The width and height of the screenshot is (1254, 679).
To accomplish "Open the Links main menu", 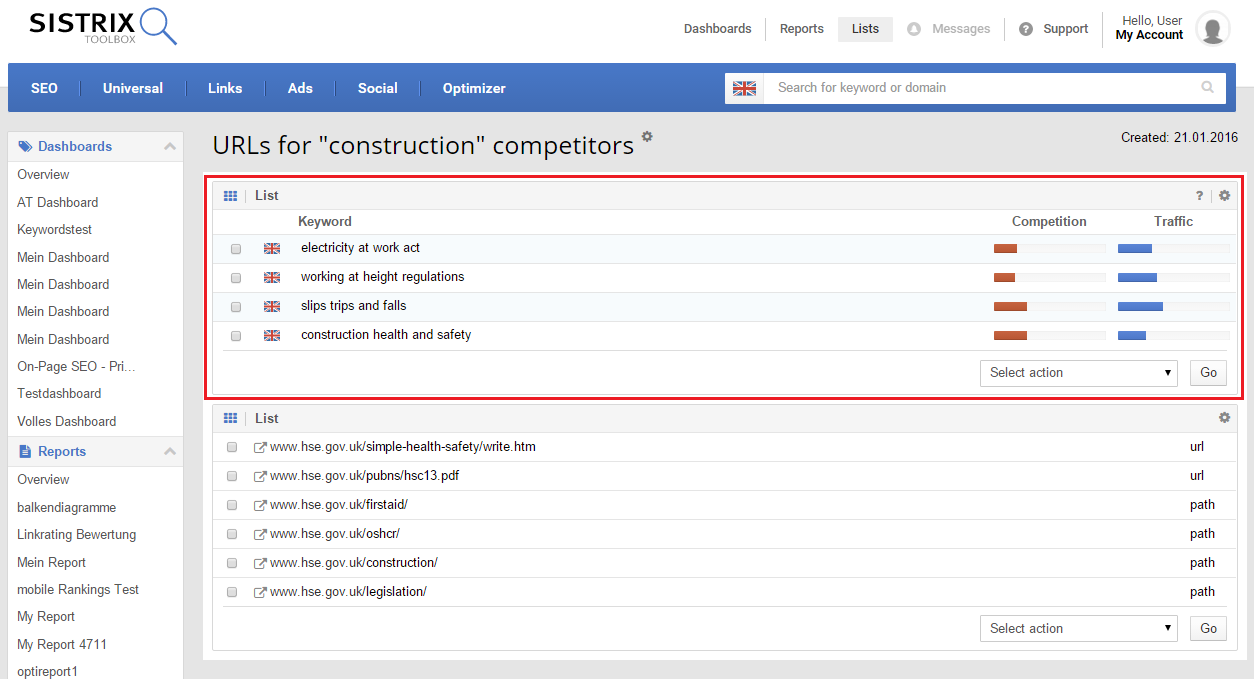I will coord(225,88).
